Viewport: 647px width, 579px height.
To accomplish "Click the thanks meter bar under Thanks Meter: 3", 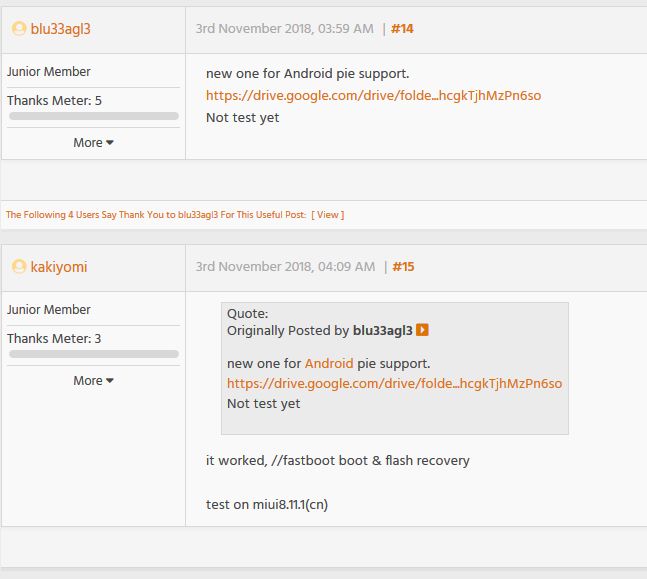I will [94, 354].
